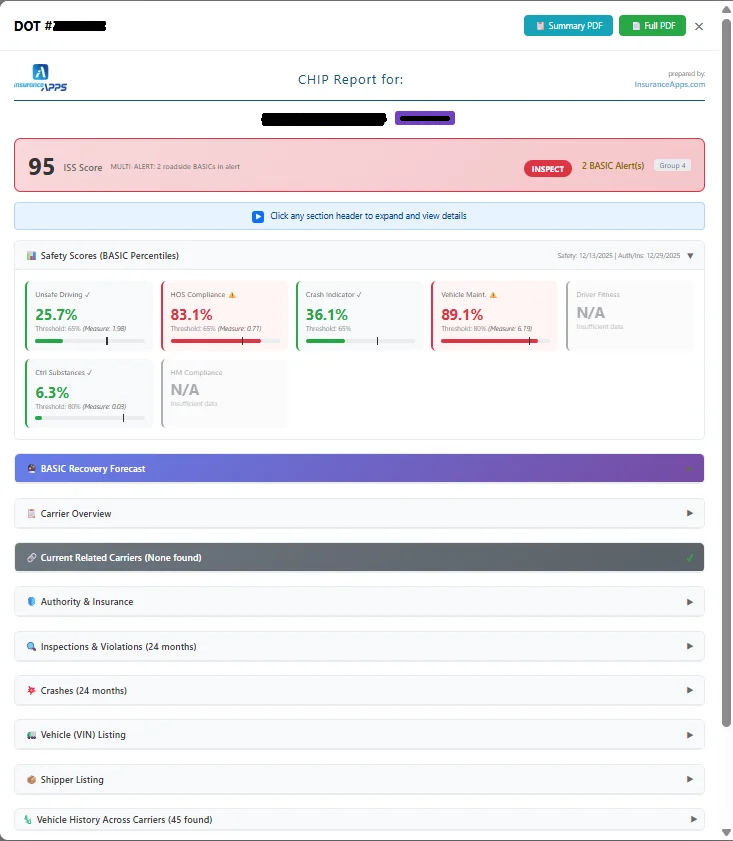The width and height of the screenshot is (733, 841).
Task: Click the Current Related Carriers (None found) header
Action: pyautogui.click(x=359, y=558)
